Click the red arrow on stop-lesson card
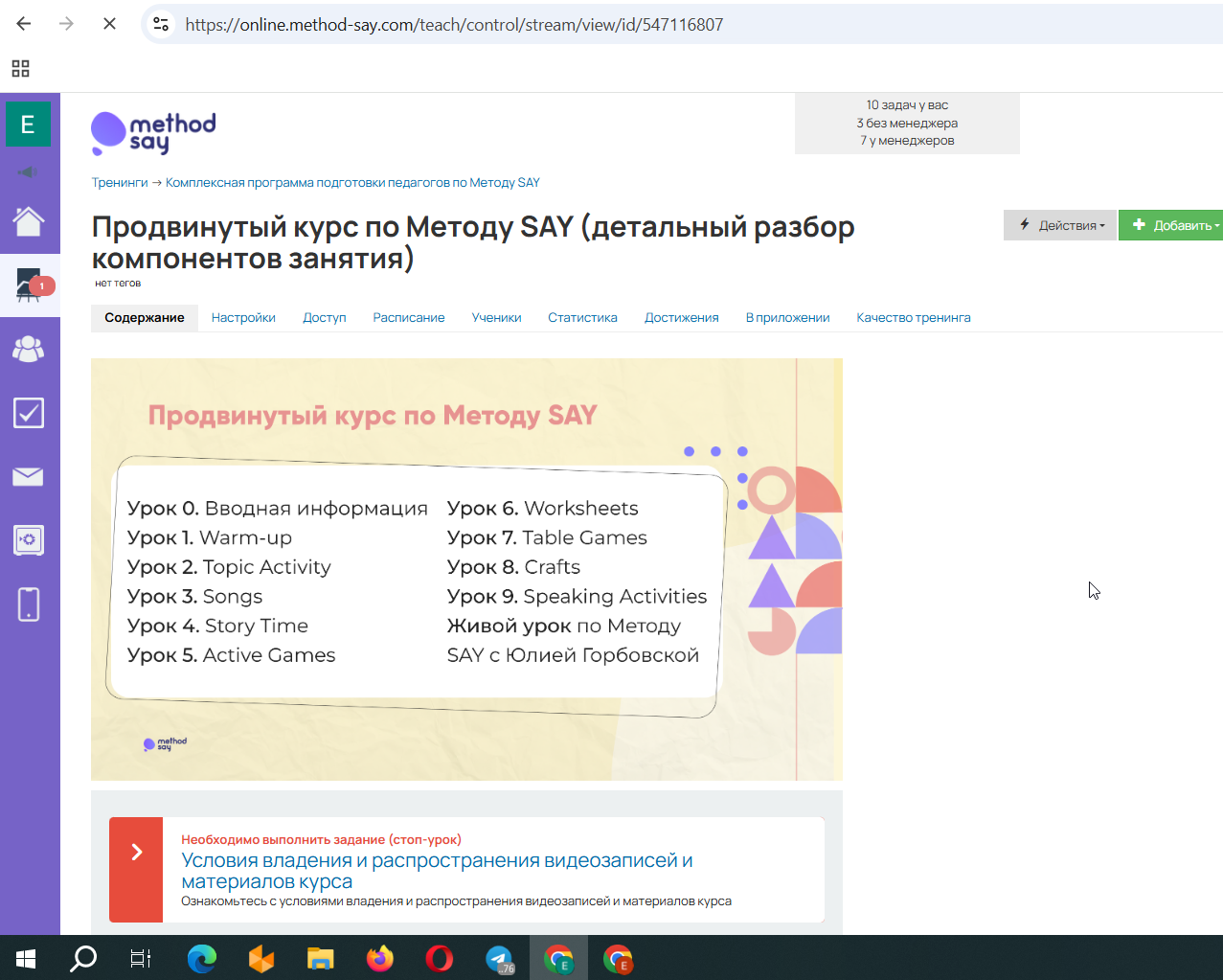Screen dimensions: 1223x980 [x=136, y=870]
